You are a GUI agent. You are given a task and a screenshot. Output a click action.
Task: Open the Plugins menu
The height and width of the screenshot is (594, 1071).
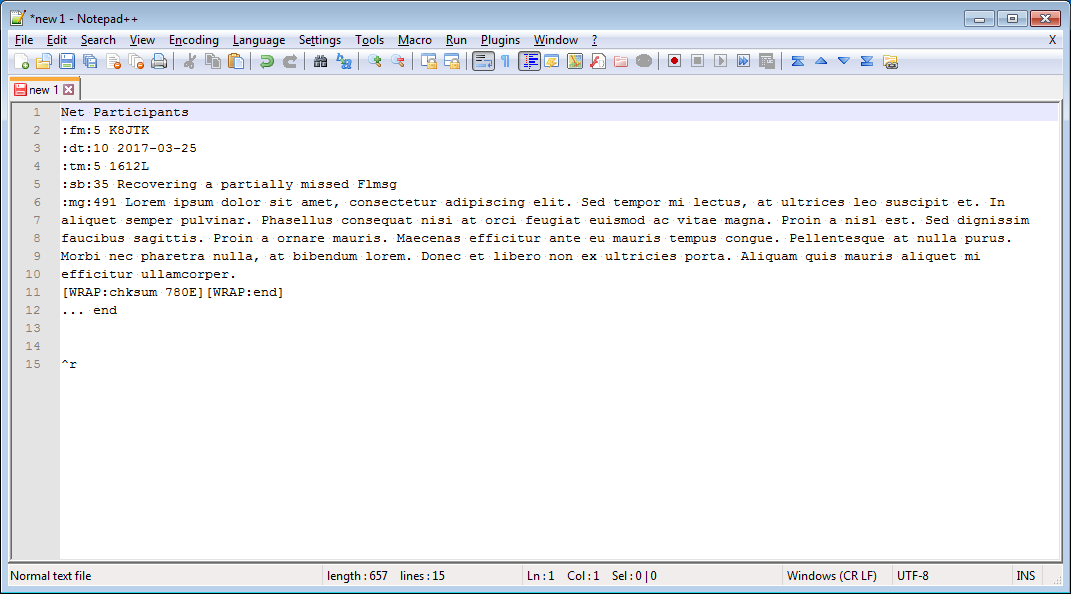click(500, 40)
